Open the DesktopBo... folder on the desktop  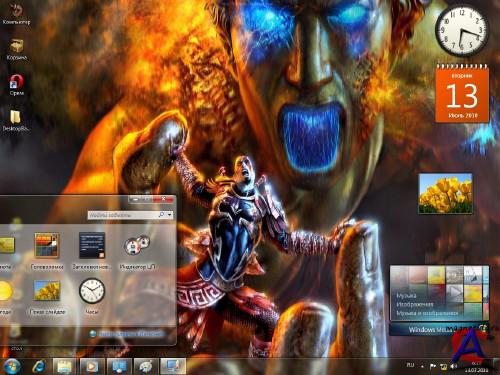point(16,121)
